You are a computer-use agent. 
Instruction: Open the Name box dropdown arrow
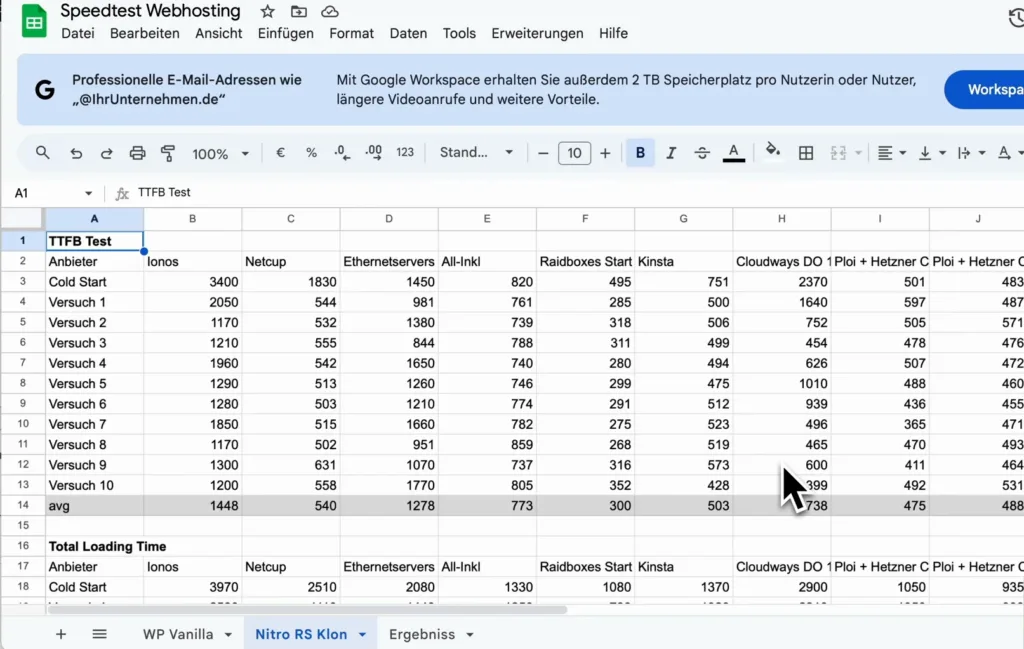point(88,193)
